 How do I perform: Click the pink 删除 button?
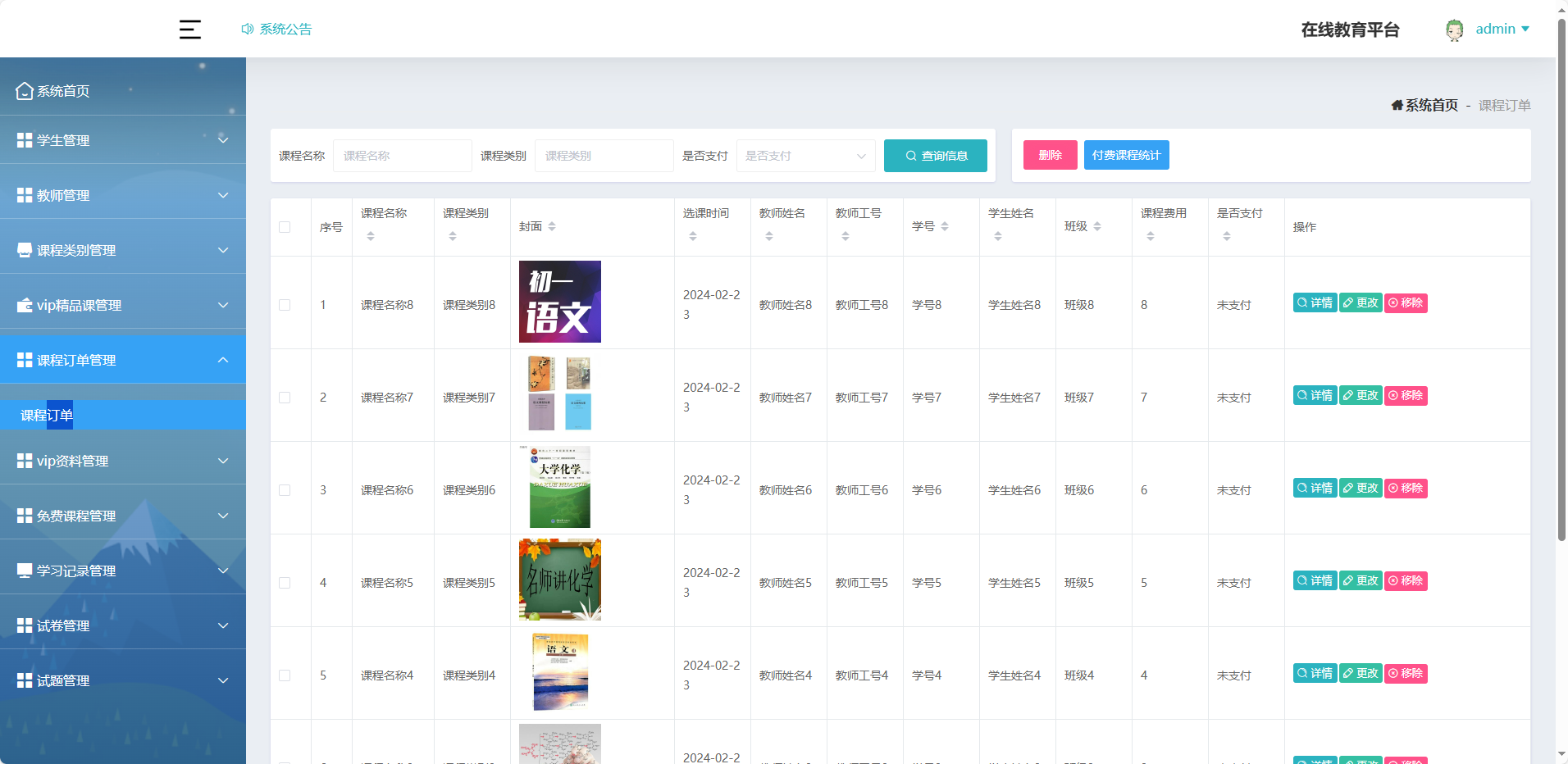point(1051,155)
